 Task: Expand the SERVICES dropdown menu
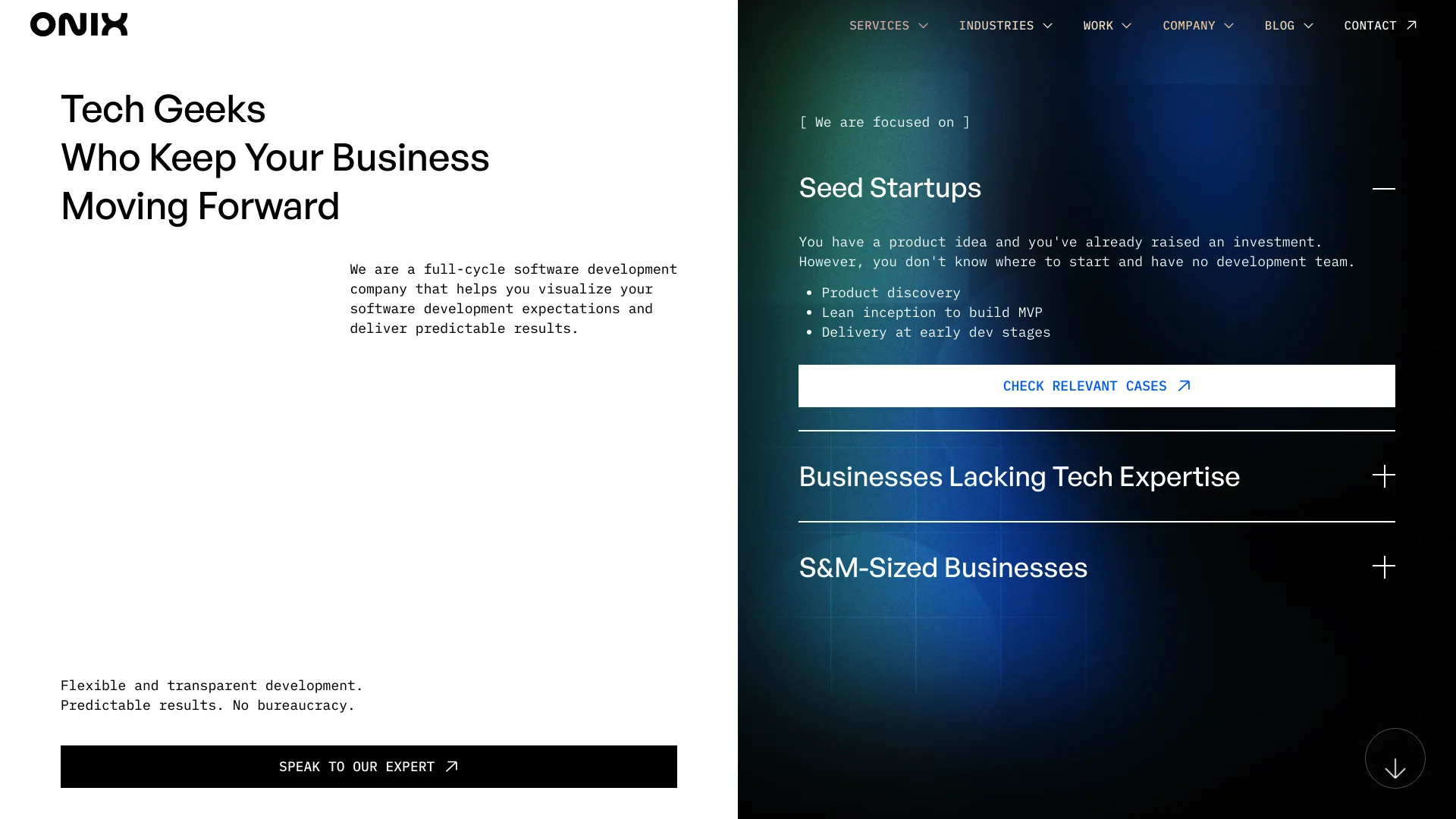[x=887, y=25]
